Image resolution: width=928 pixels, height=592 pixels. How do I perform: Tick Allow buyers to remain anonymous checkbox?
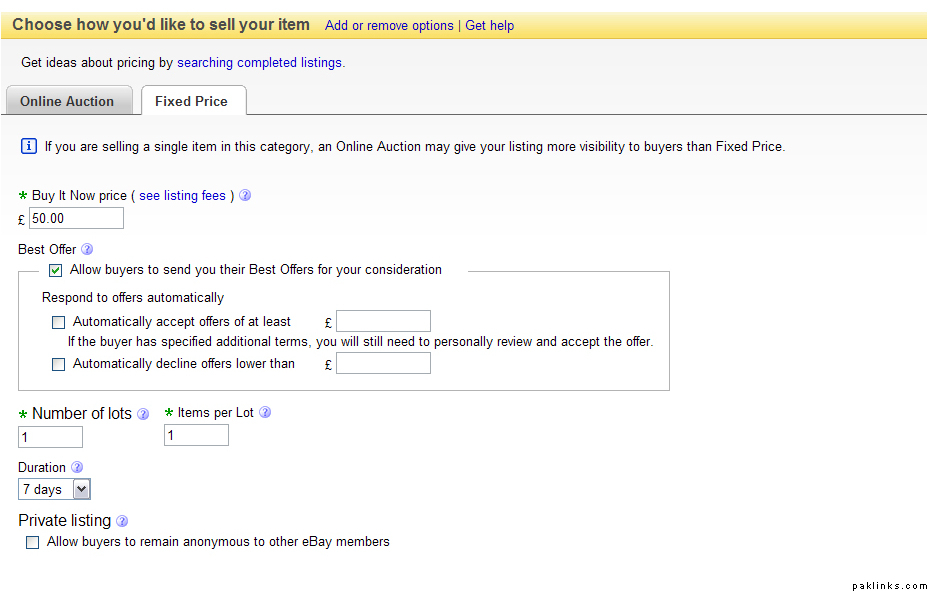point(33,542)
